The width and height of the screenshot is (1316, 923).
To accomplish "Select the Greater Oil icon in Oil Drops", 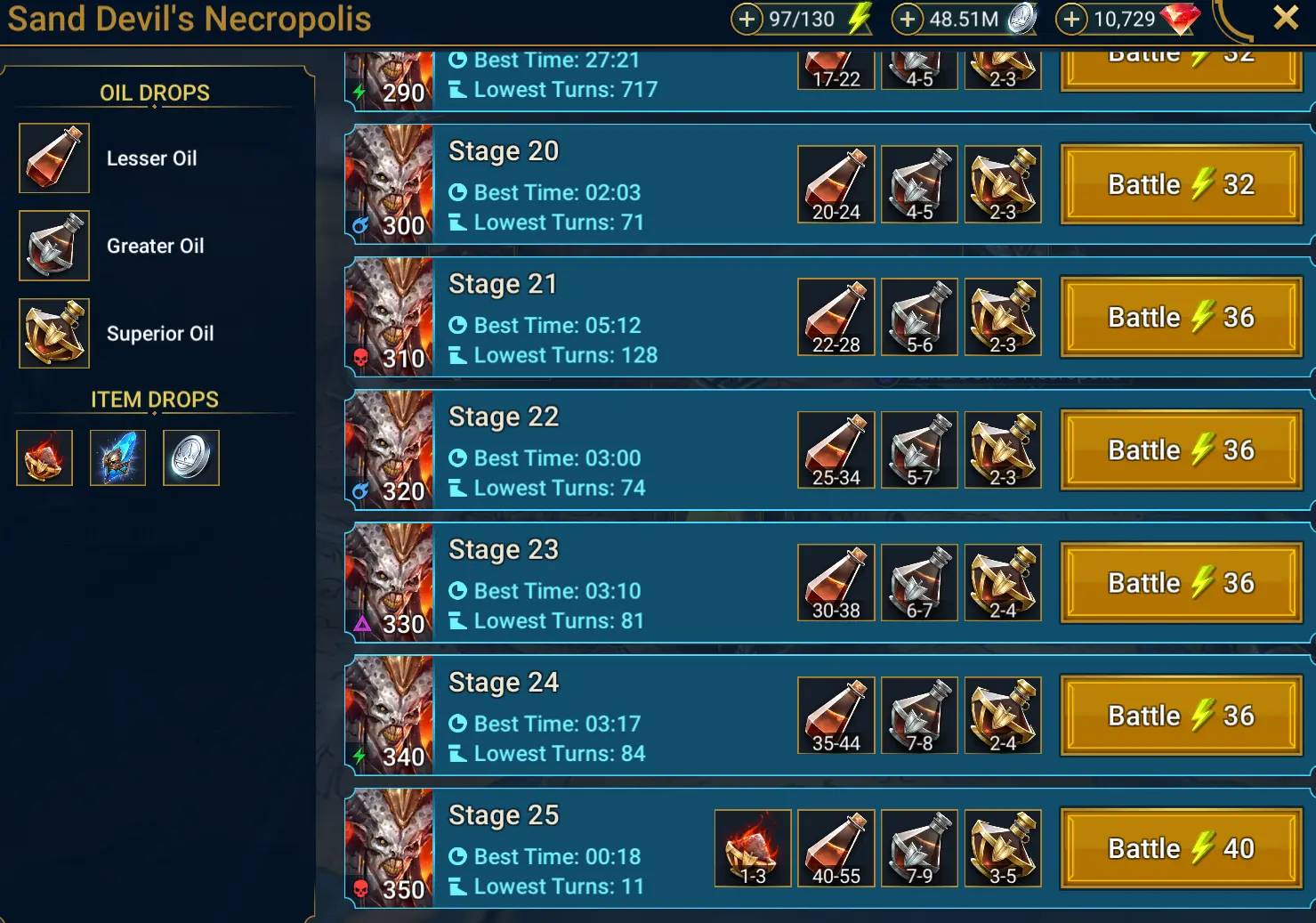I will coord(54,246).
